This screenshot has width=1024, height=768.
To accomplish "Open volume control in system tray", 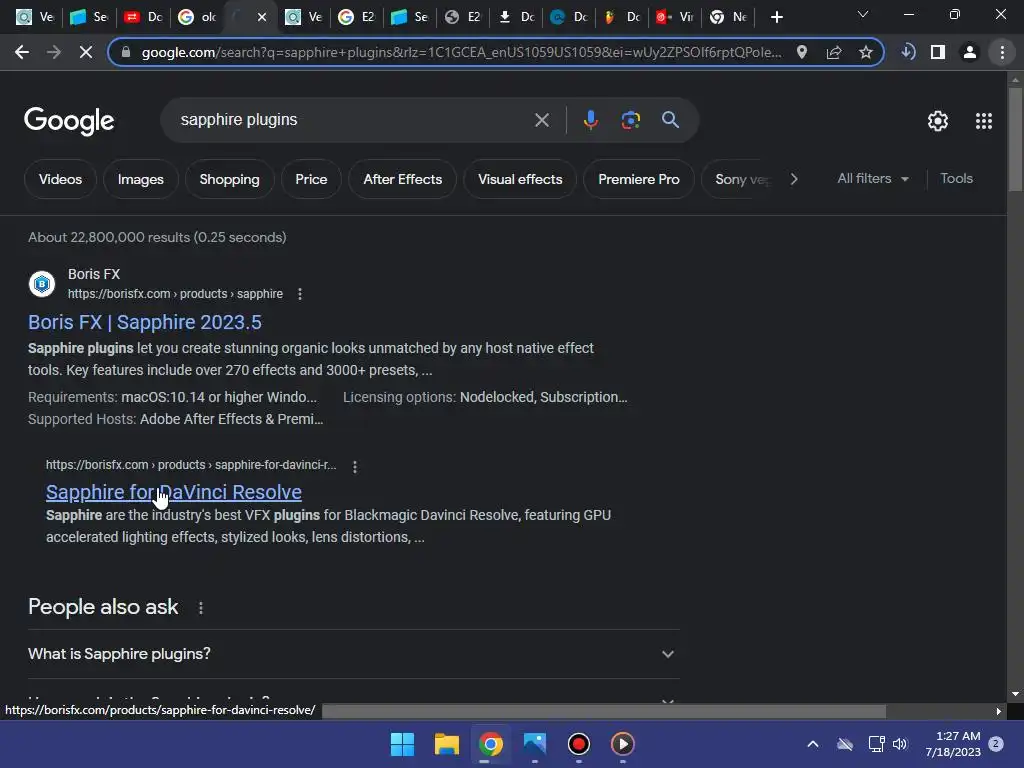I will click(900, 744).
